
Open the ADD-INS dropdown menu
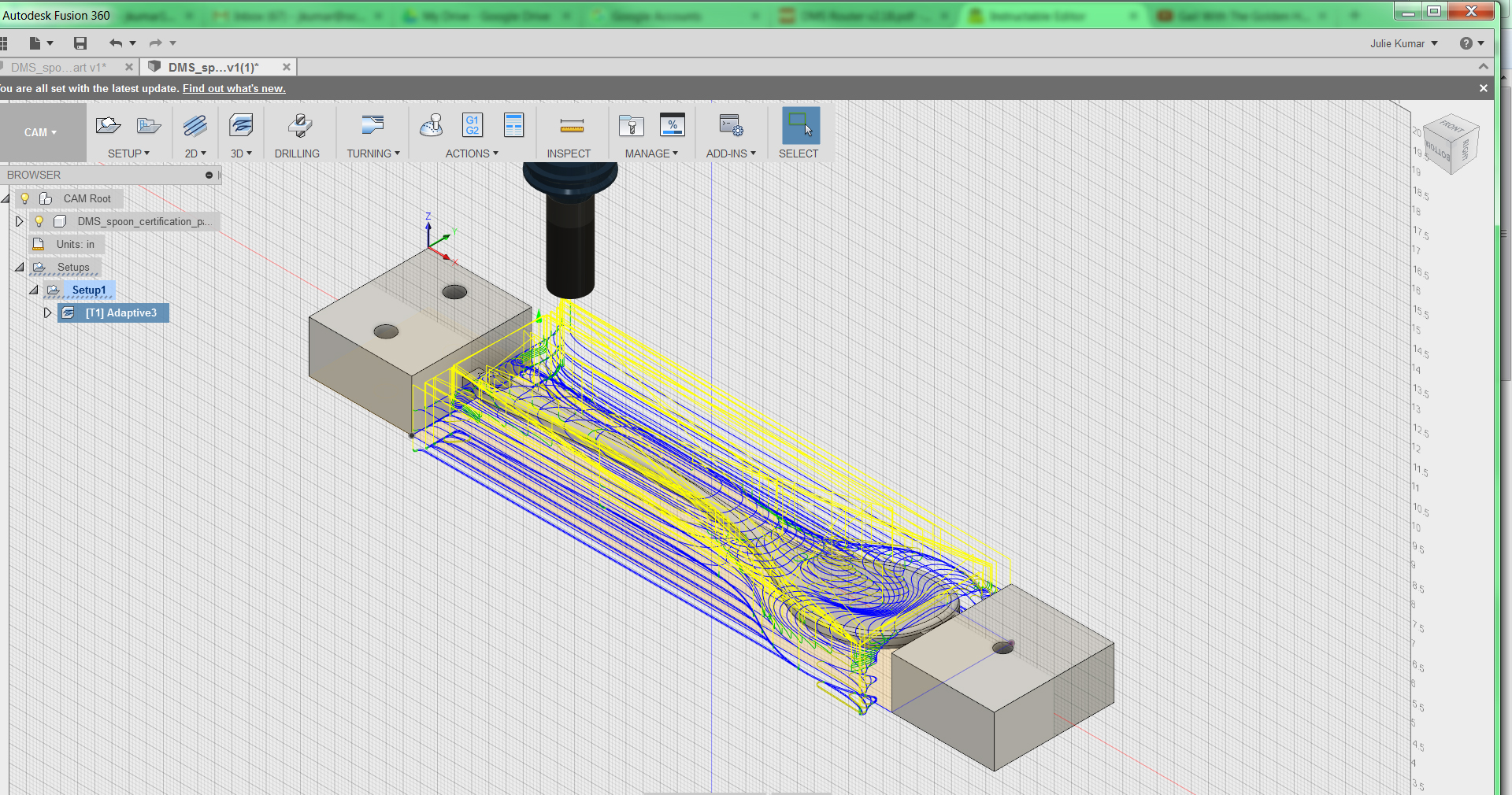(731, 153)
